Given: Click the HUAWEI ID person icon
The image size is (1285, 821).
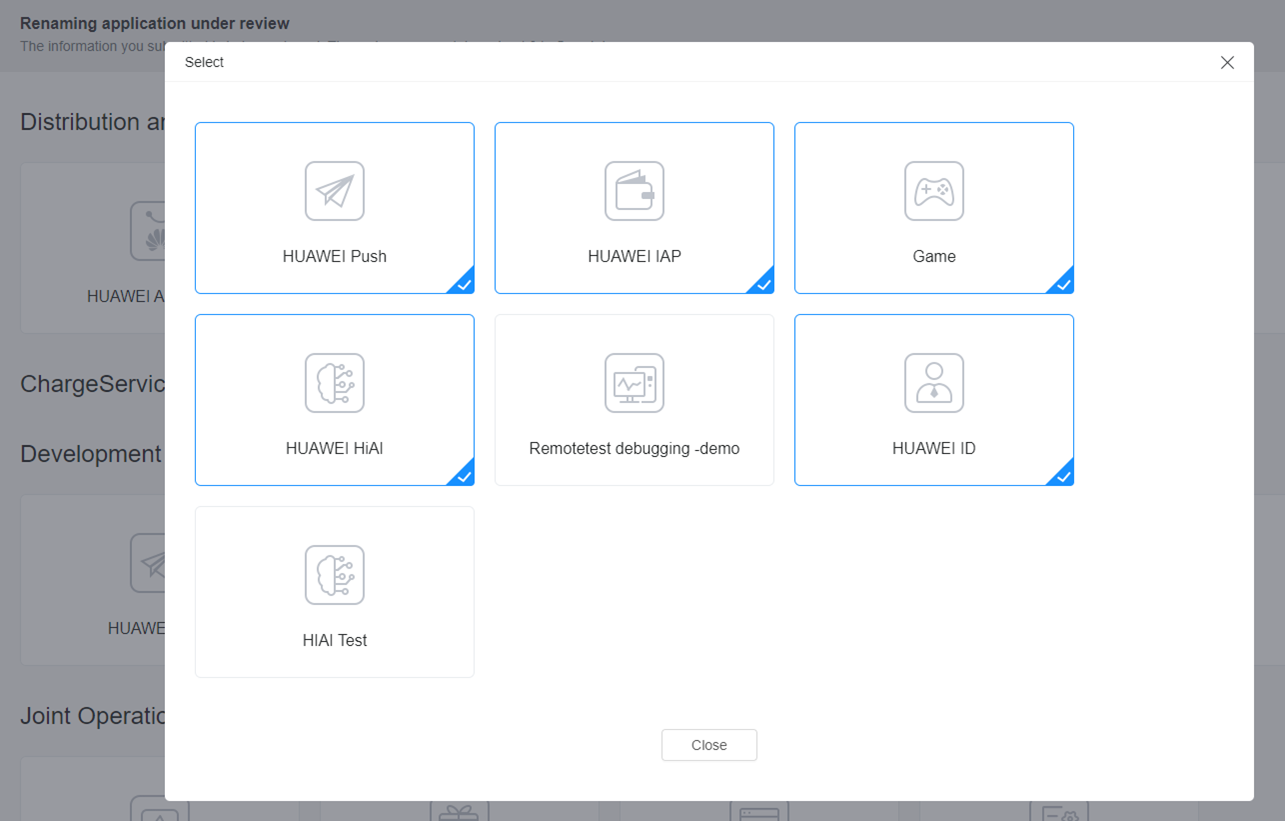Looking at the screenshot, I should 934,383.
